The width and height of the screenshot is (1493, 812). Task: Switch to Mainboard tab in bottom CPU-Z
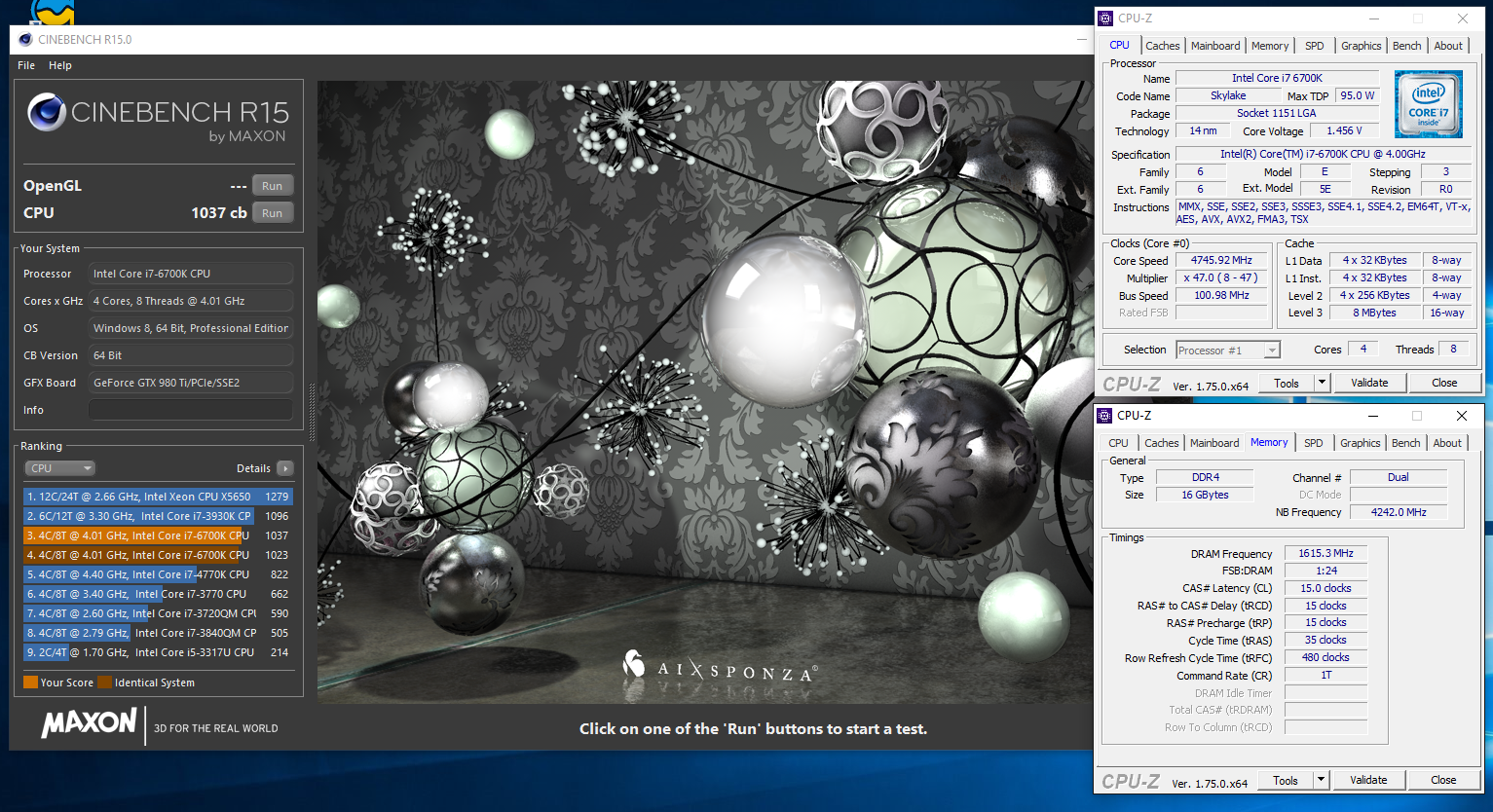(x=1214, y=443)
